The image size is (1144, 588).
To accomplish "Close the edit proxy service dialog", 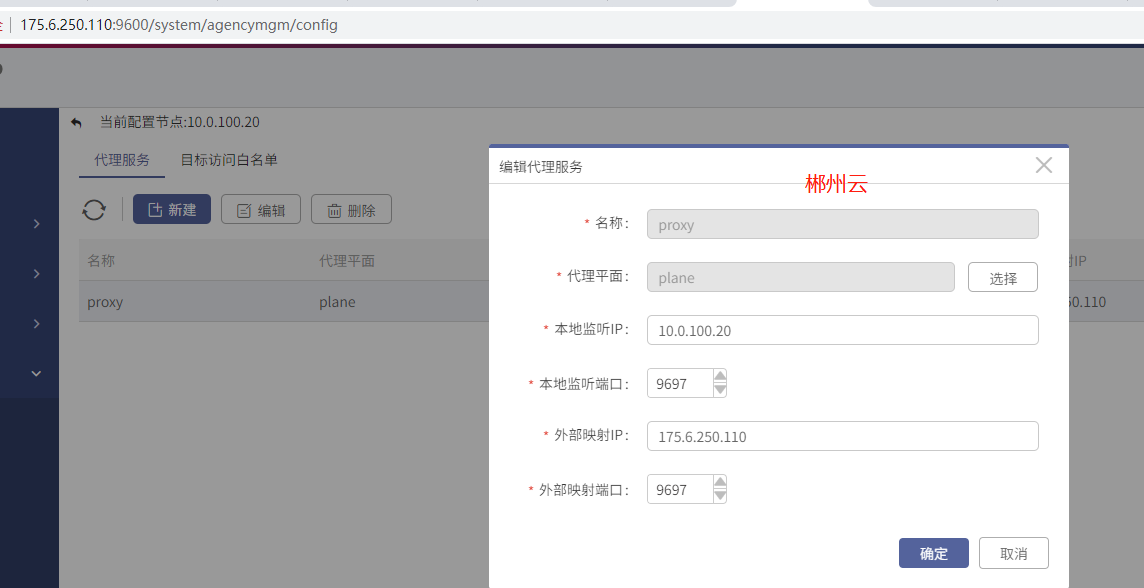I will click(x=1043, y=165).
